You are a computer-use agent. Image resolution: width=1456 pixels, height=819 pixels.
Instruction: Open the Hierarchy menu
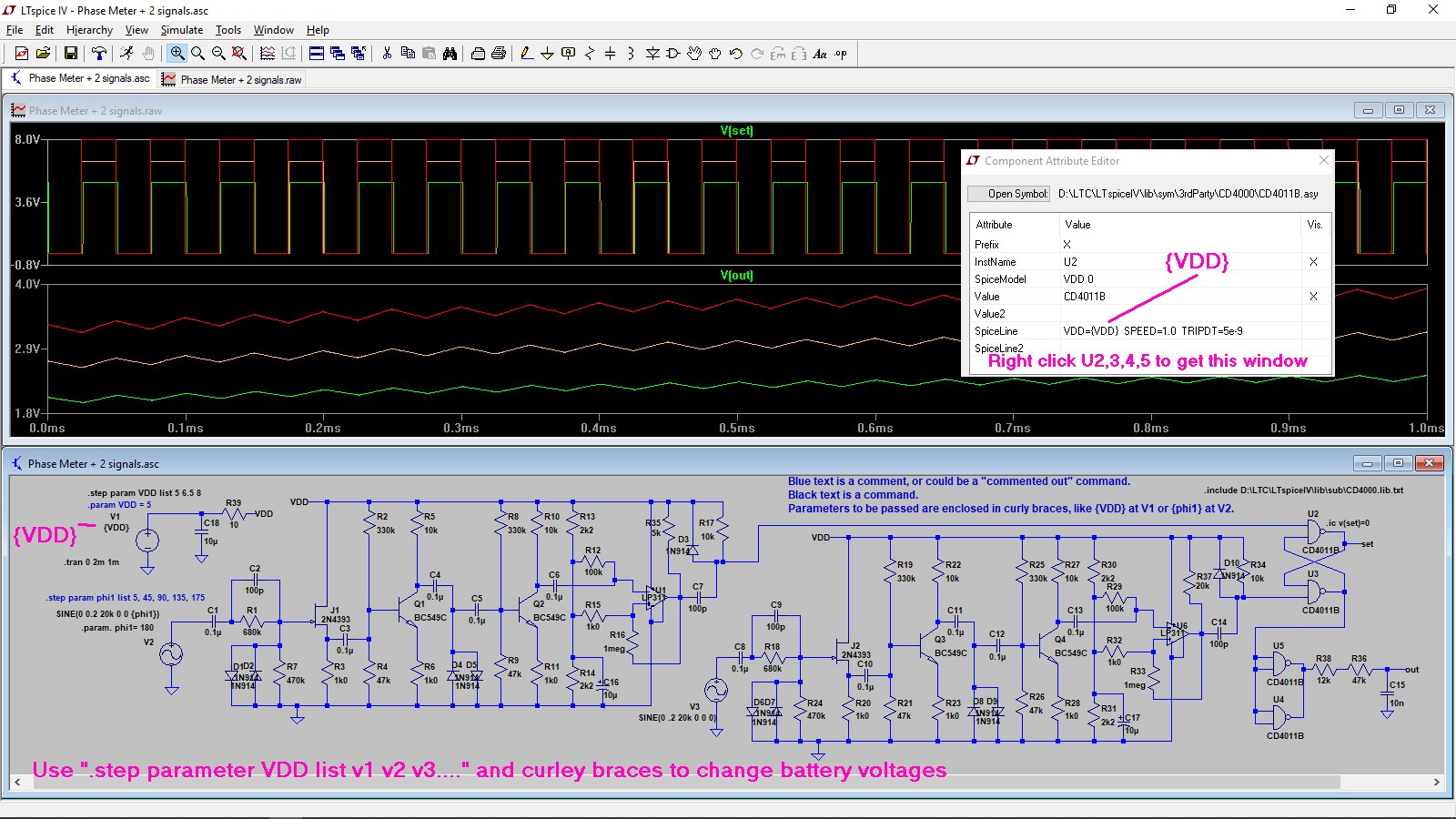point(89,30)
